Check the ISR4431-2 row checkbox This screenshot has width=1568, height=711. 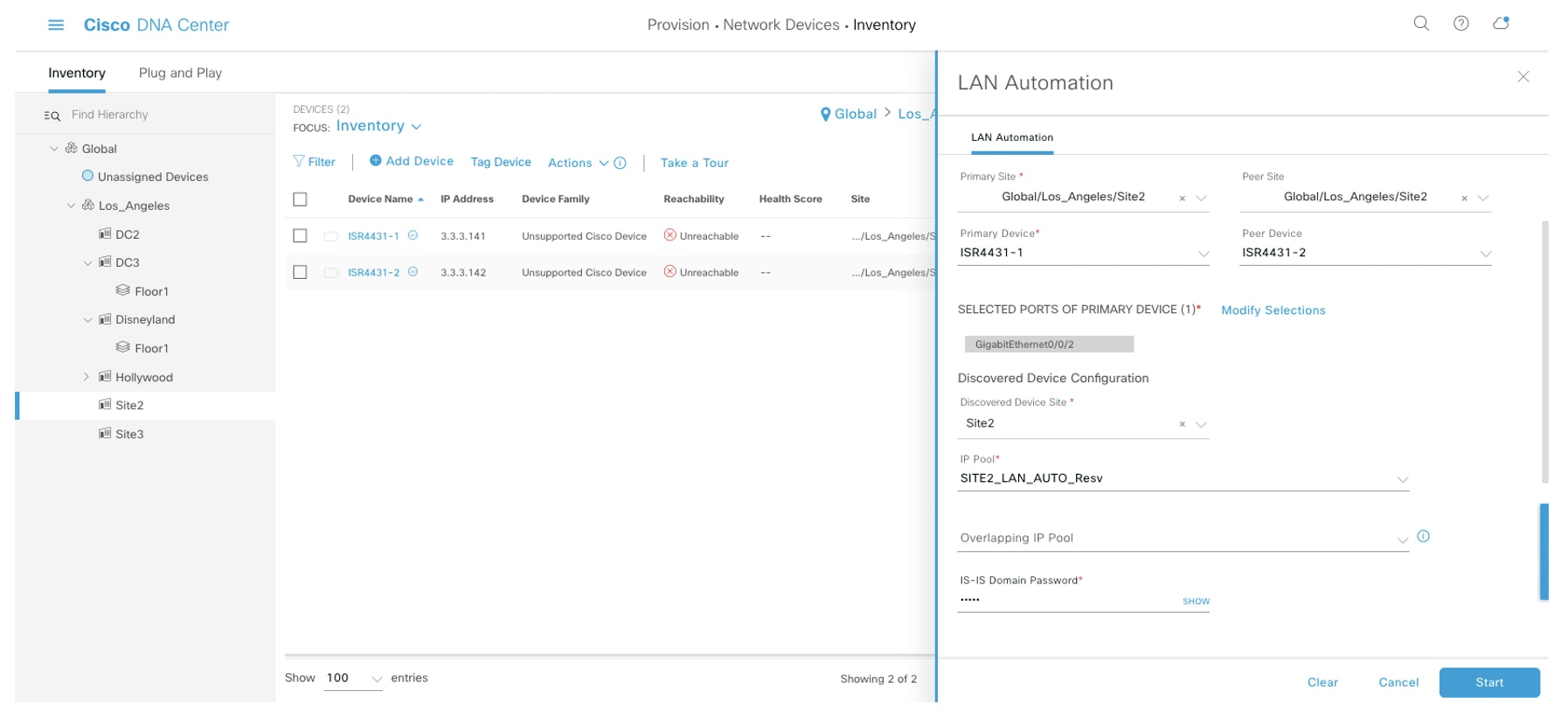(x=300, y=272)
